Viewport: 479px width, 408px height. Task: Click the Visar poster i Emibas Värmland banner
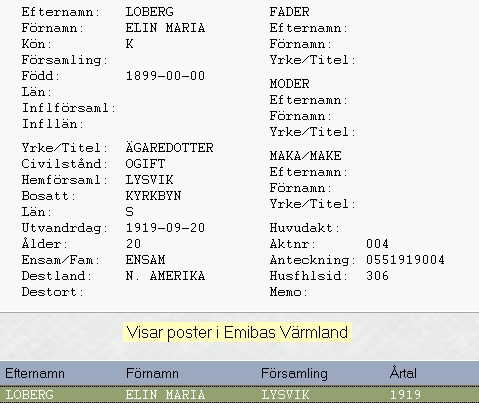click(x=237, y=332)
